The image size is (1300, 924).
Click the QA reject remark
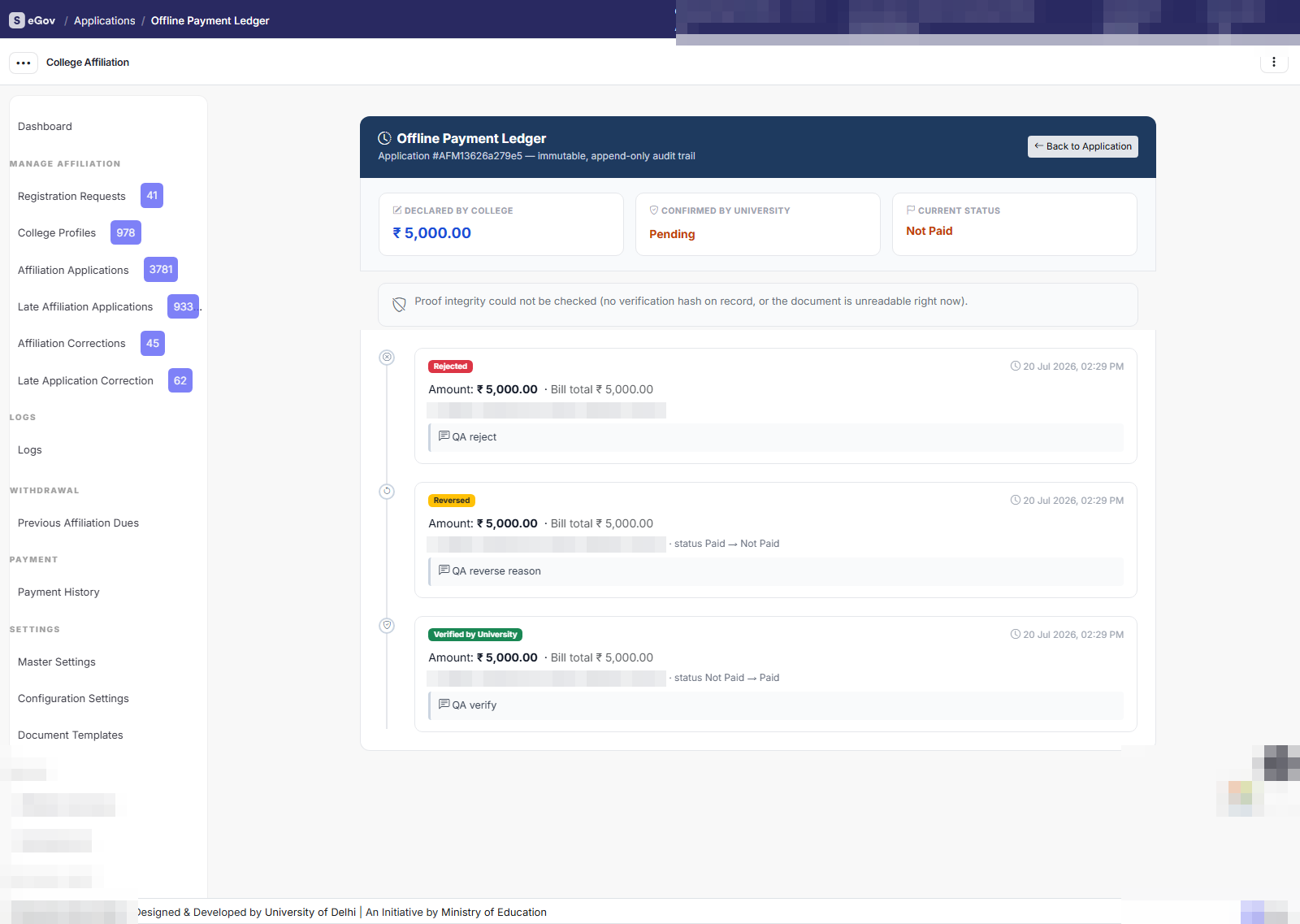pos(776,437)
